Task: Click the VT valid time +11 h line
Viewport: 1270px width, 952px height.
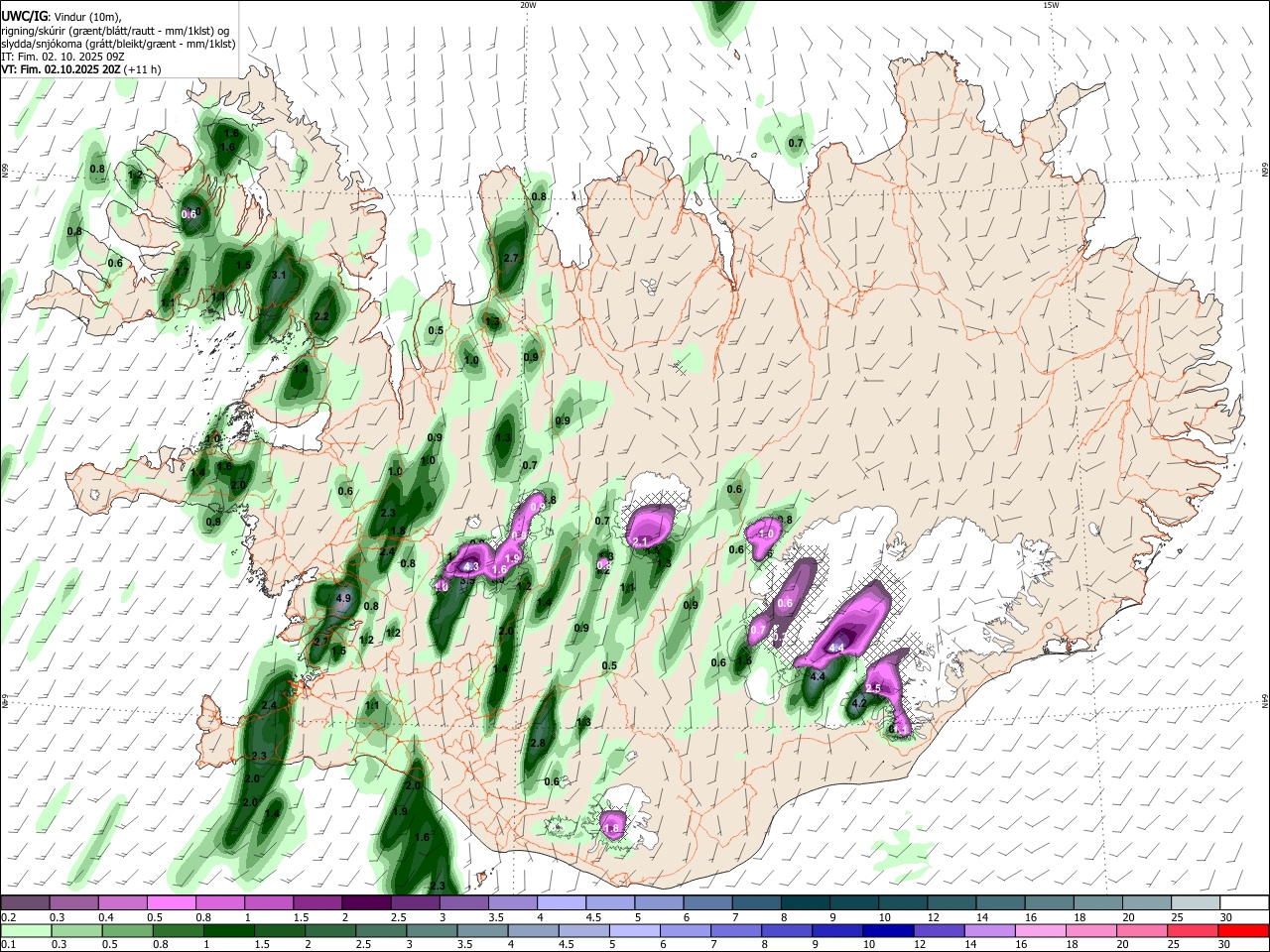Action: (81, 70)
